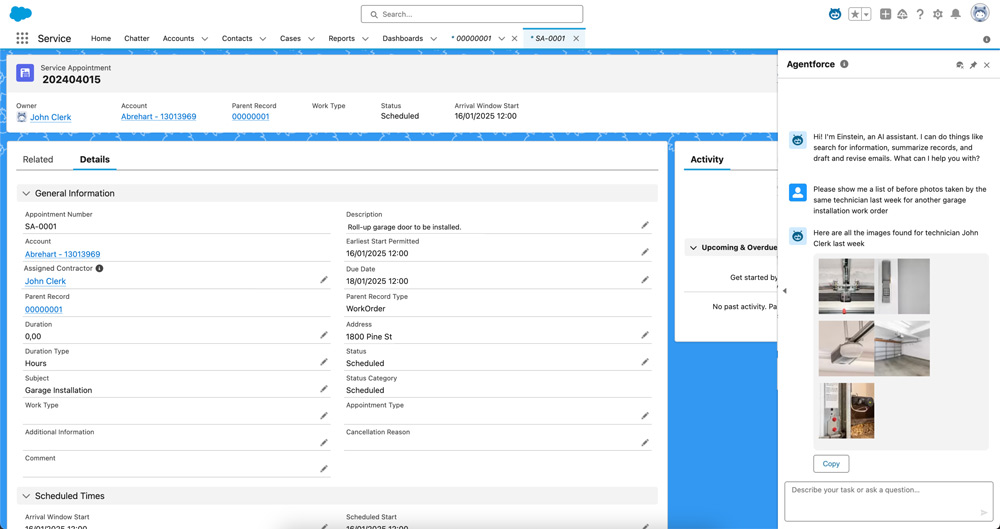Screen dimensions: 1000x529
Task: Edit the Subject field pencil
Action: pyautogui.click(x=324, y=389)
